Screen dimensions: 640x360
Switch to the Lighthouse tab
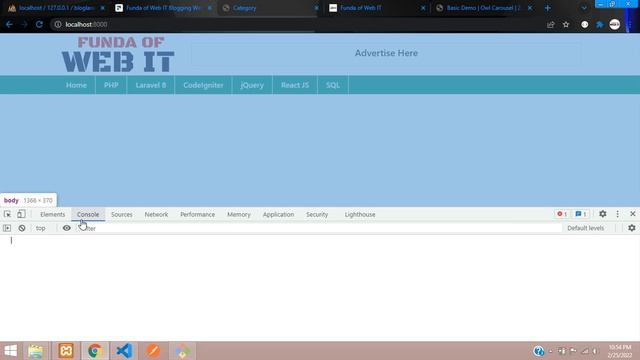tap(360, 214)
